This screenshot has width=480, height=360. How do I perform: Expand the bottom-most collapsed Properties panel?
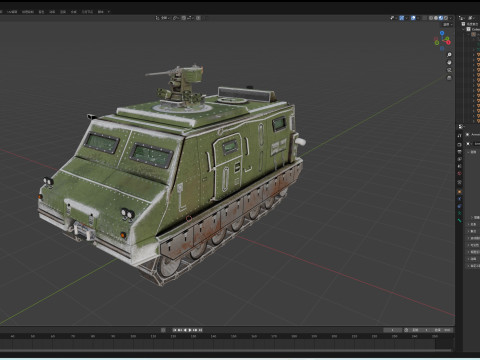pos(468,266)
